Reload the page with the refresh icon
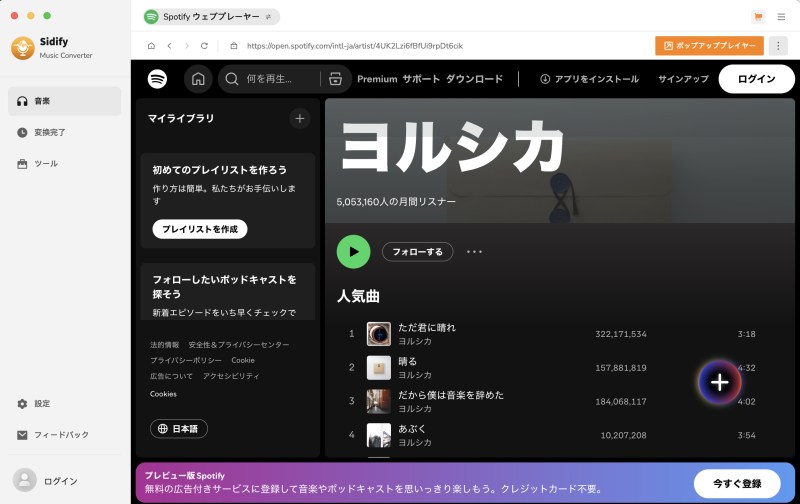The image size is (800, 504). pos(204,46)
